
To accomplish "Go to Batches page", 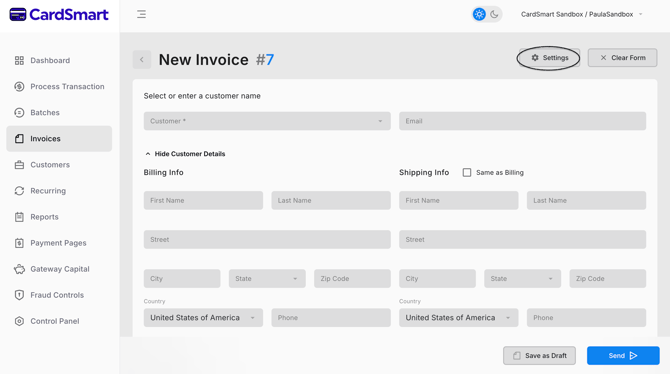I will pyautogui.click(x=59, y=112).
